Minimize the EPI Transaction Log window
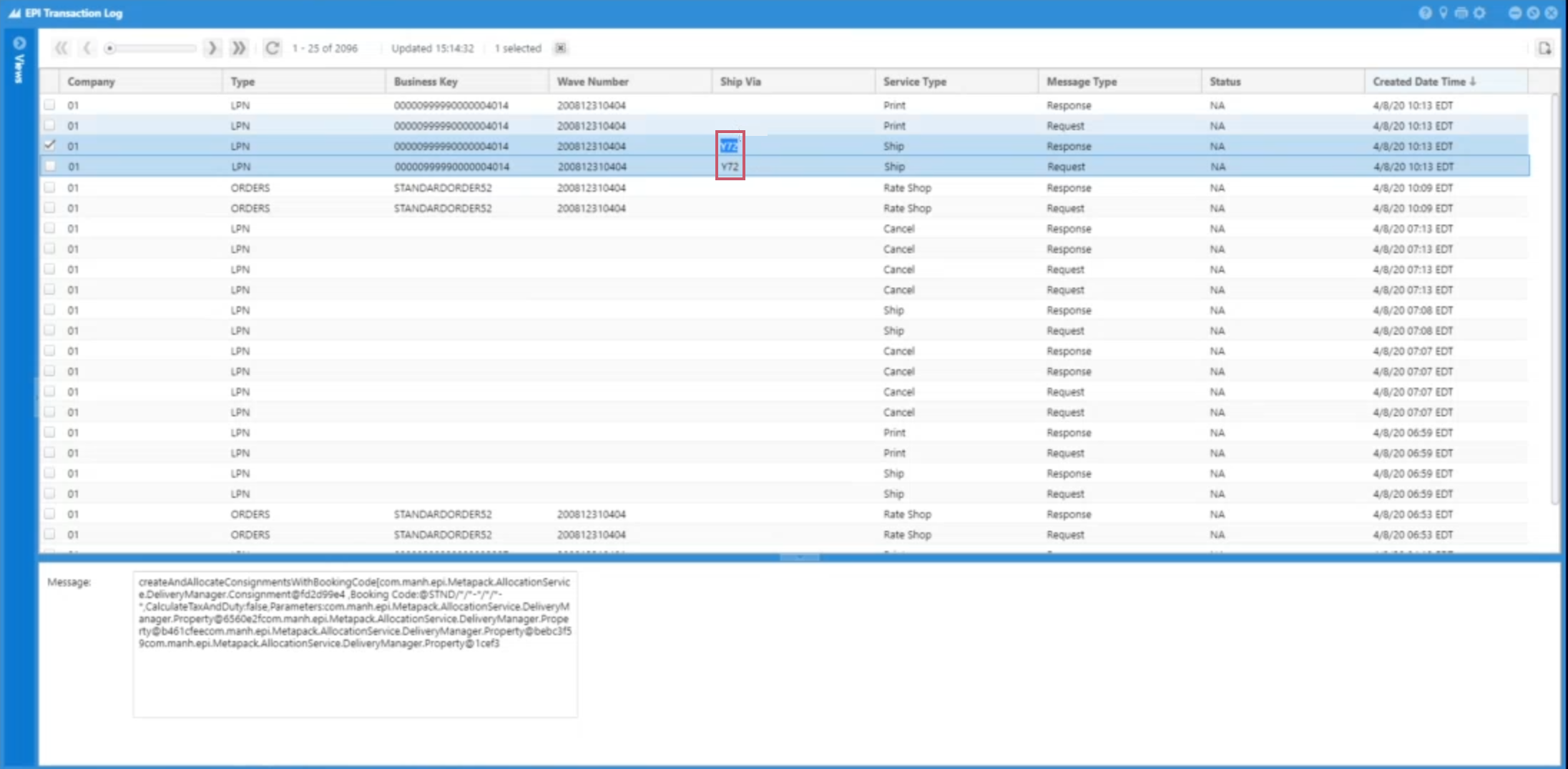The width and height of the screenshot is (1568, 769). click(1515, 13)
